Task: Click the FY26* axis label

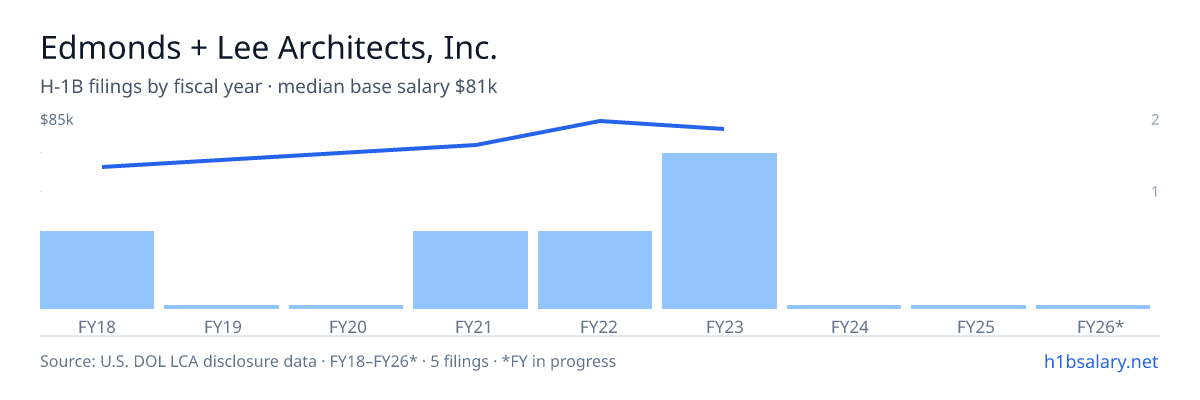Action: 1100,326
